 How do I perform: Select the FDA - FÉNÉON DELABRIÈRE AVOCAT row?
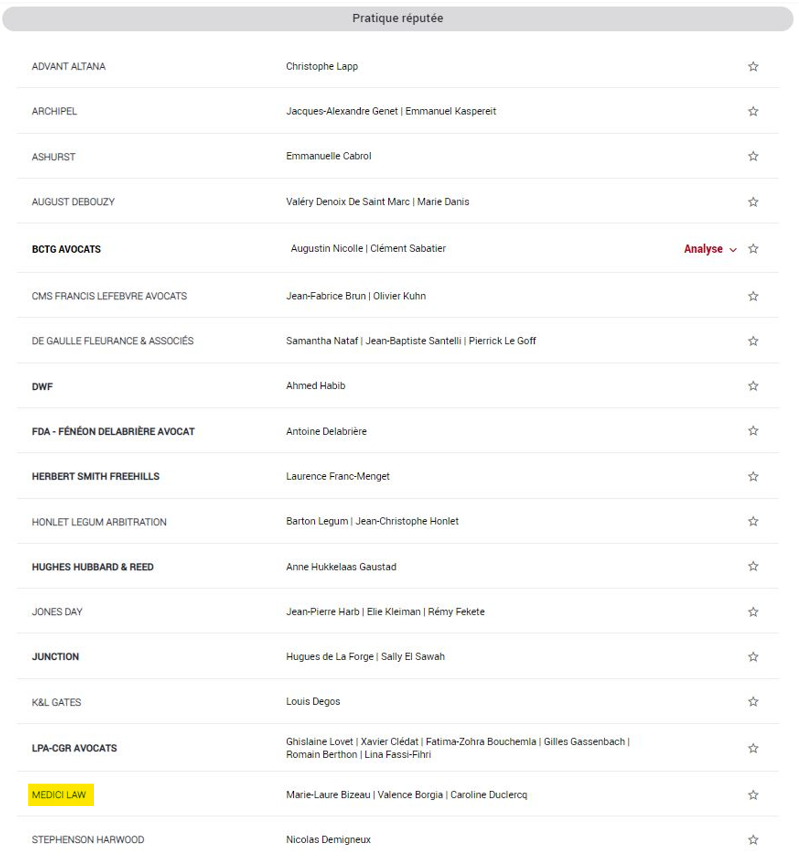[397, 431]
